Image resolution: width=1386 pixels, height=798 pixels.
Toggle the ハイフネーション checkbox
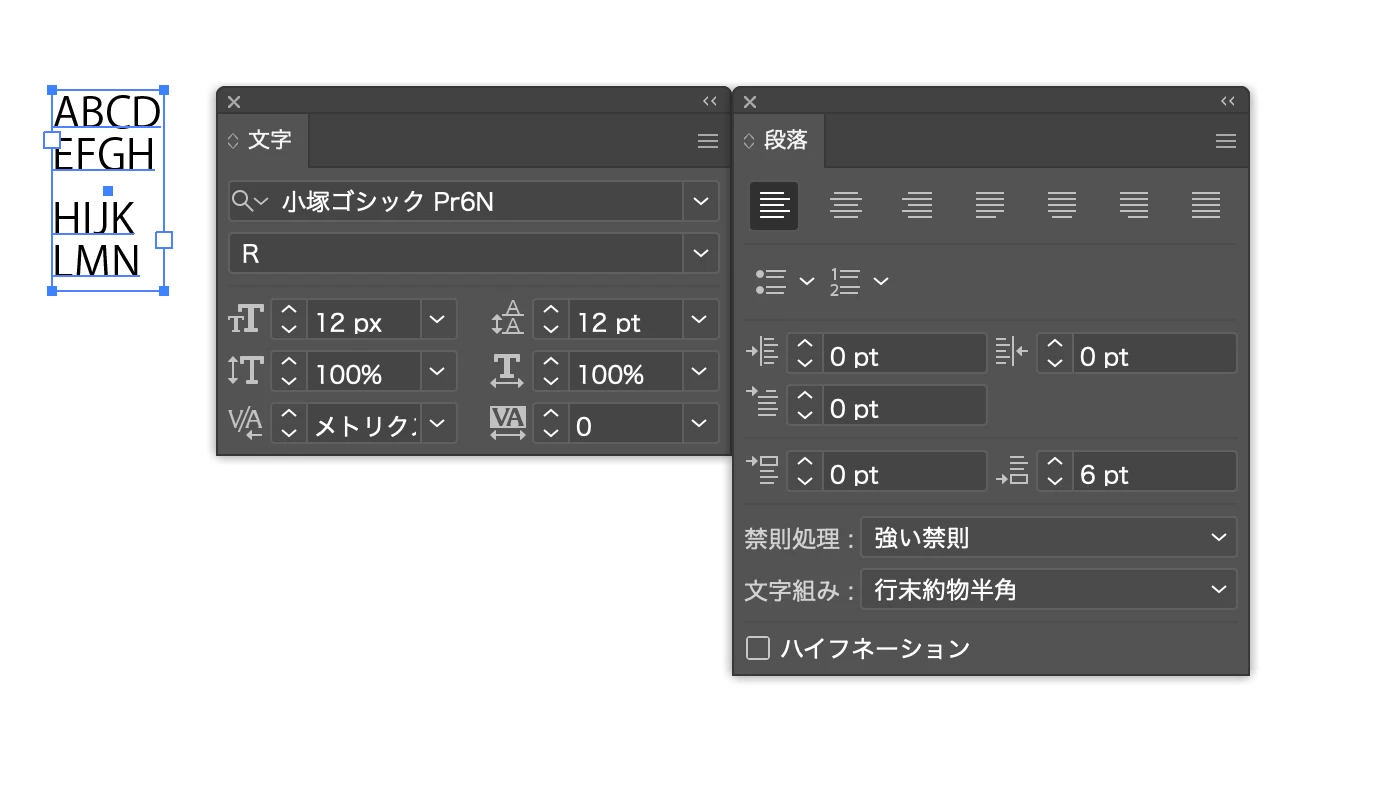click(x=758, y=648)
